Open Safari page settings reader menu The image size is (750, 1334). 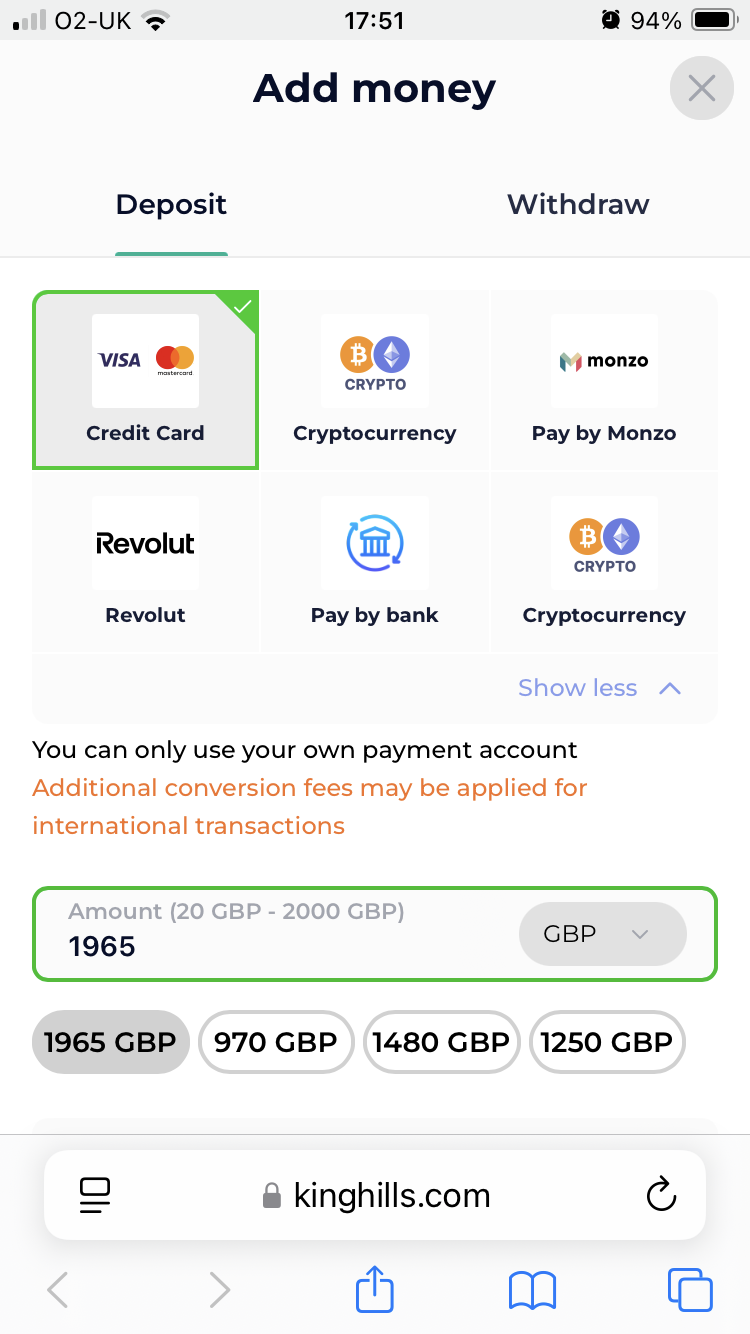pos(95,1195)
